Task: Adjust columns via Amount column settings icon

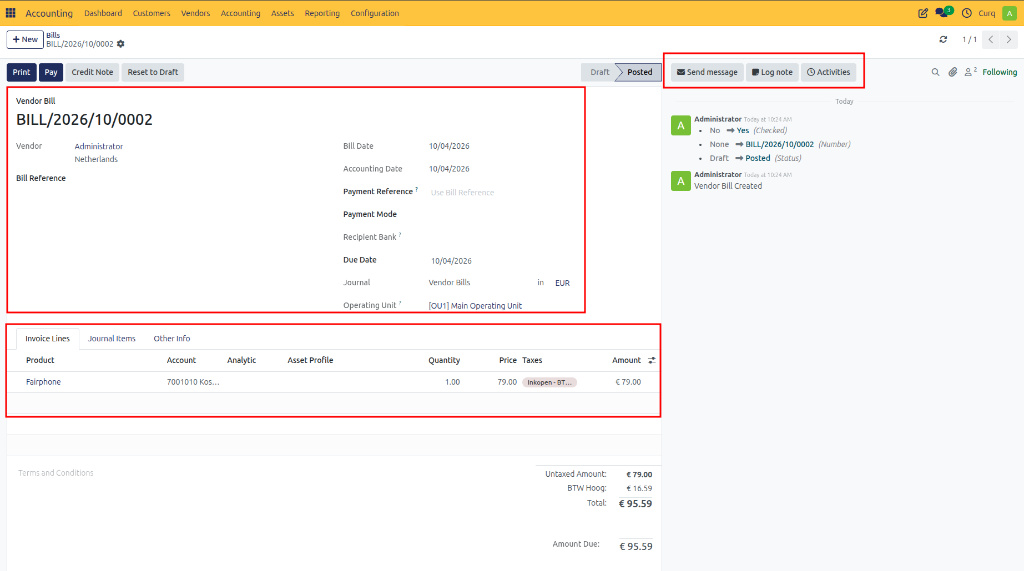Action: pos(652,360)
